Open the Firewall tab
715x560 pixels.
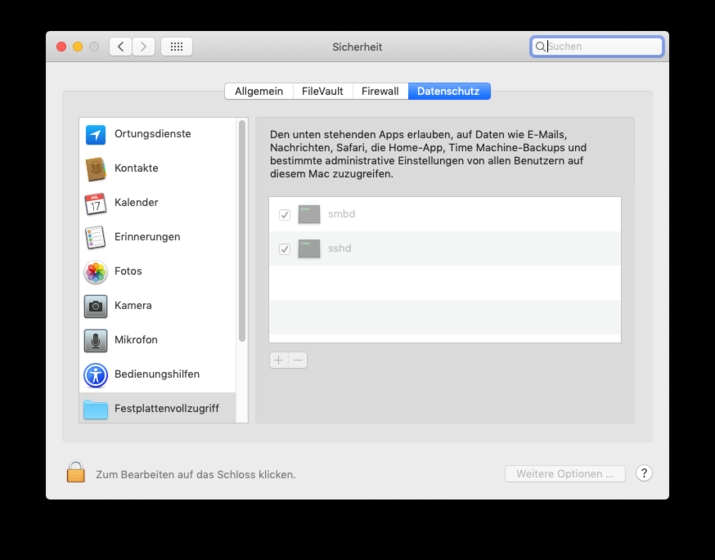click(380, 91)
